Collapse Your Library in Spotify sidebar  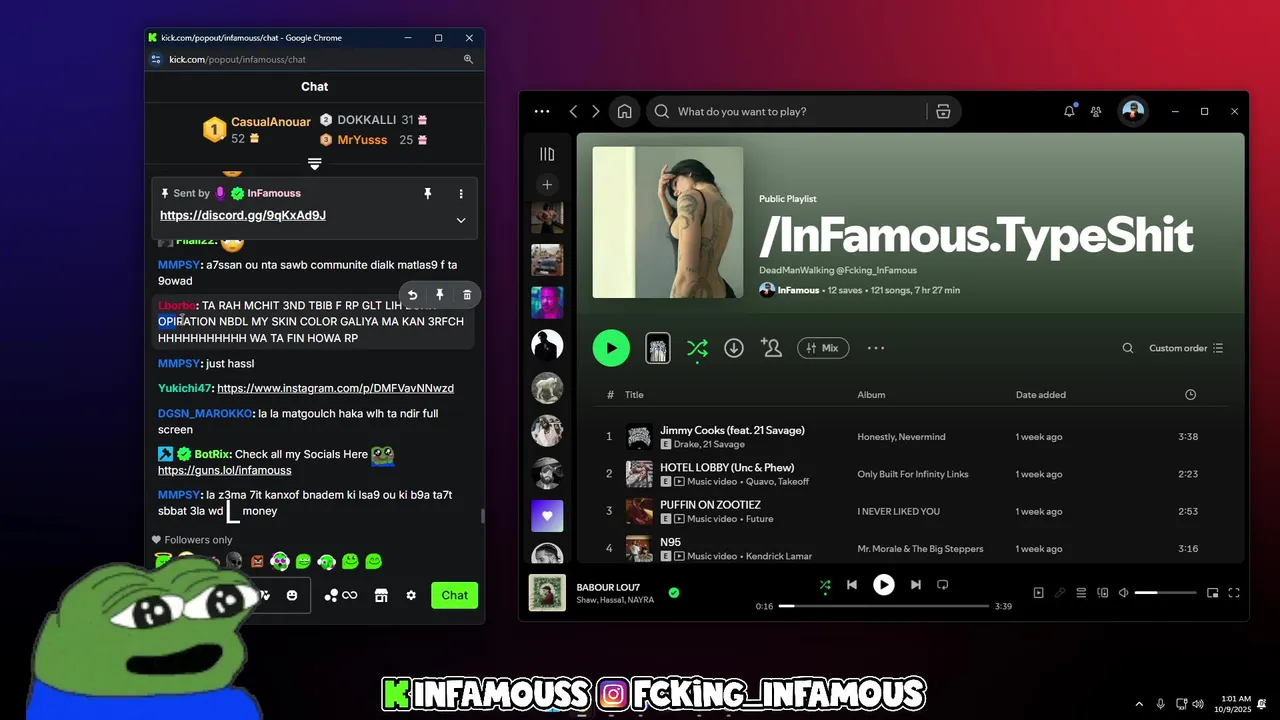[x=547, y=154]
